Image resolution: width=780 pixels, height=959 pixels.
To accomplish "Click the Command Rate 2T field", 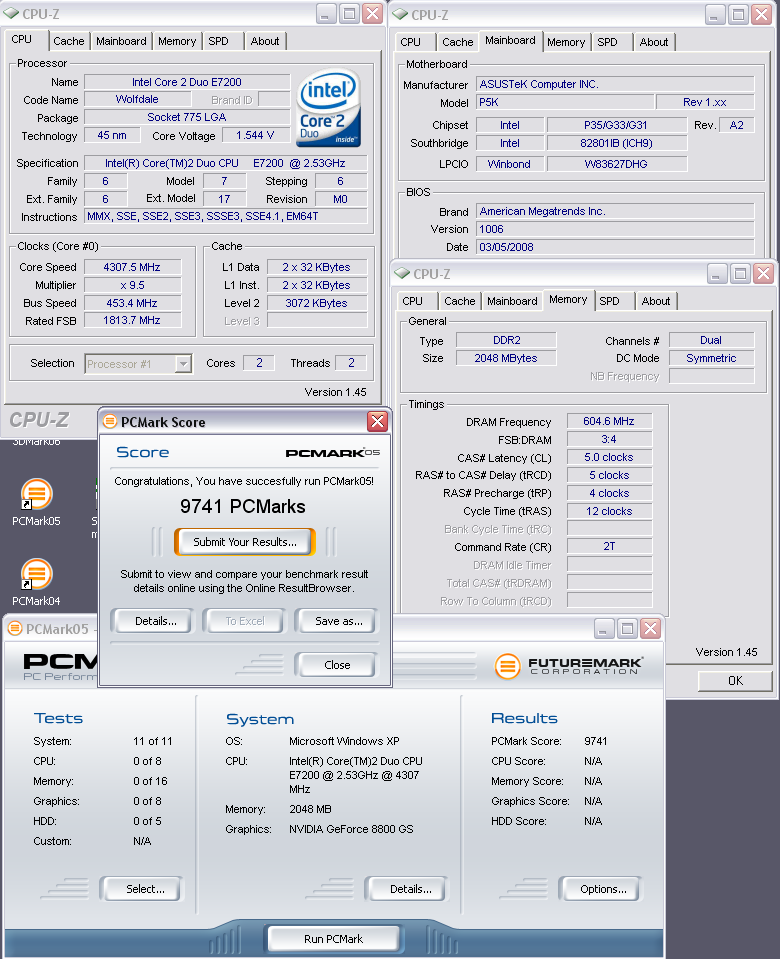I will coord(609,546).
